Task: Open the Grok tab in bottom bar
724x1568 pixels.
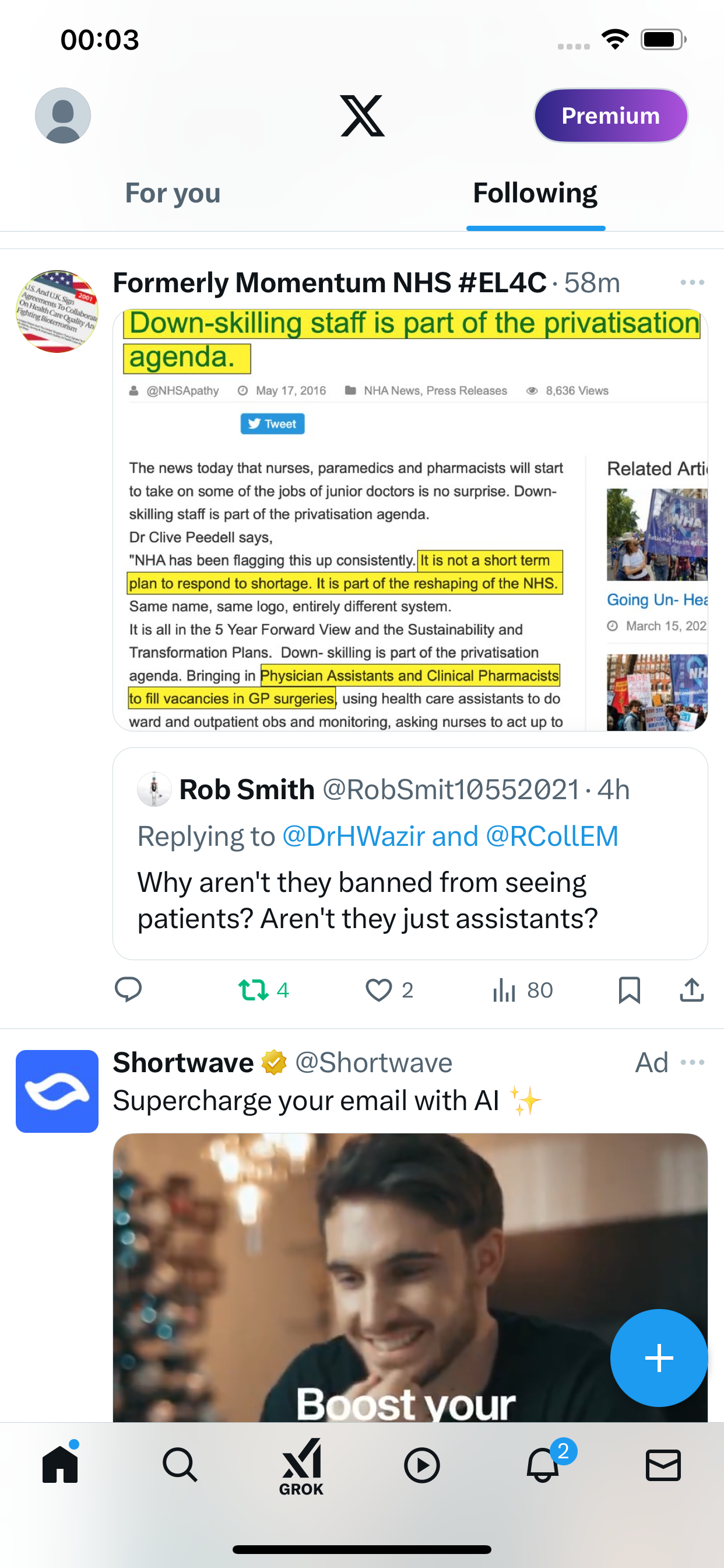Action: (301, 1466)
